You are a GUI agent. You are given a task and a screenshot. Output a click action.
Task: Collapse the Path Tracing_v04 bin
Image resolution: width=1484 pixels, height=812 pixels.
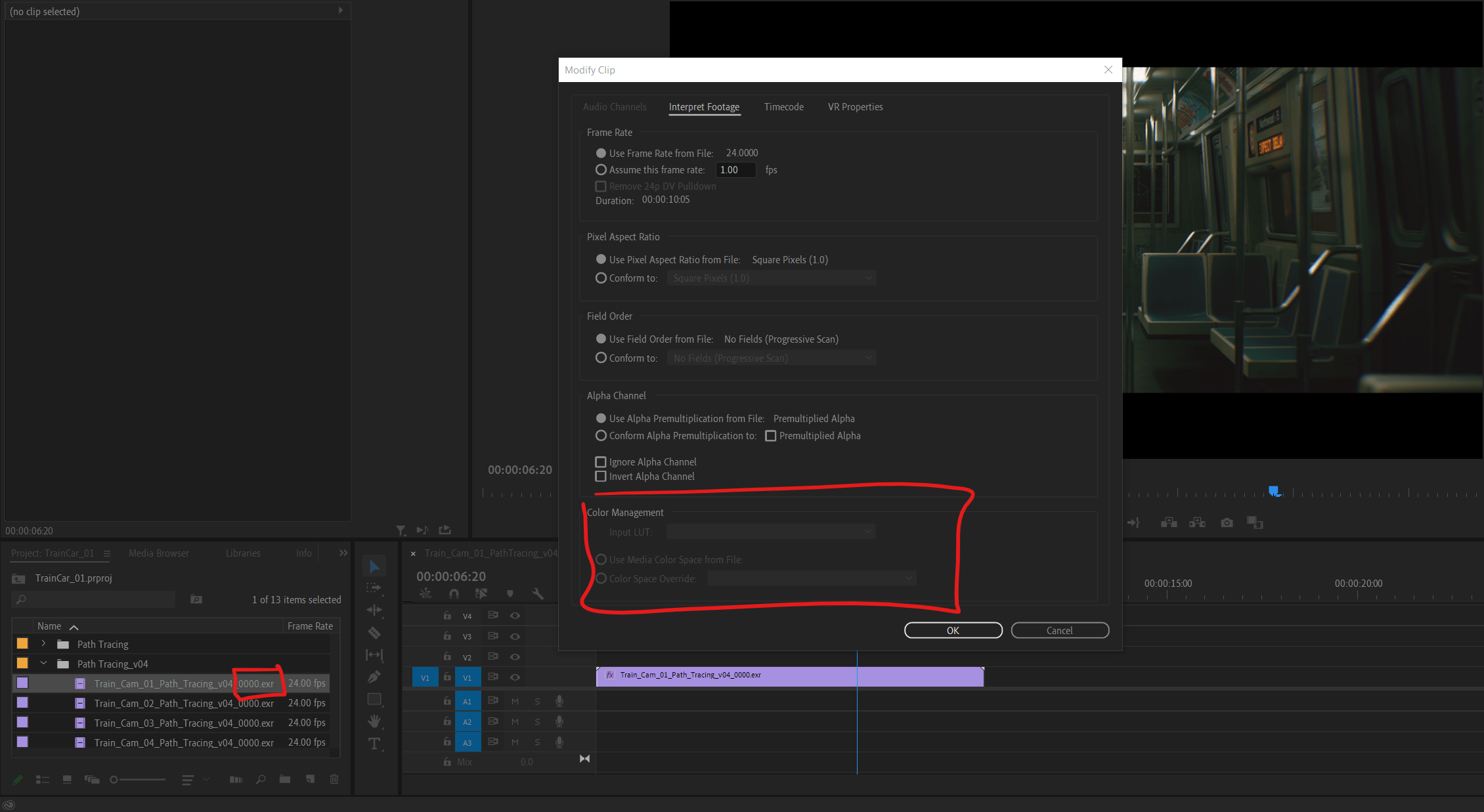tap(43, 664)
